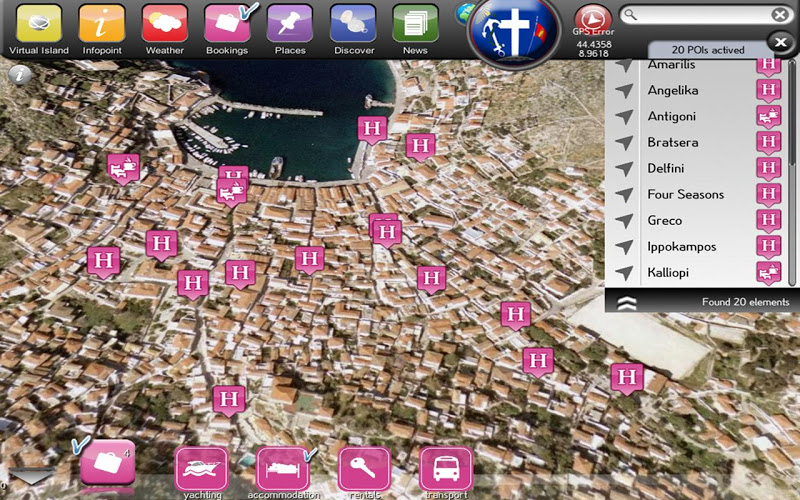
Task: Select Antigoni in the POI list
Action: 671,116
